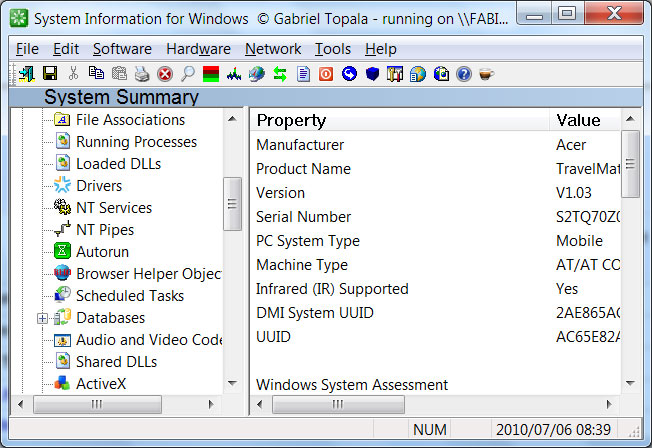
Task: Select NT Pipes in the tree
Action: 105,230
